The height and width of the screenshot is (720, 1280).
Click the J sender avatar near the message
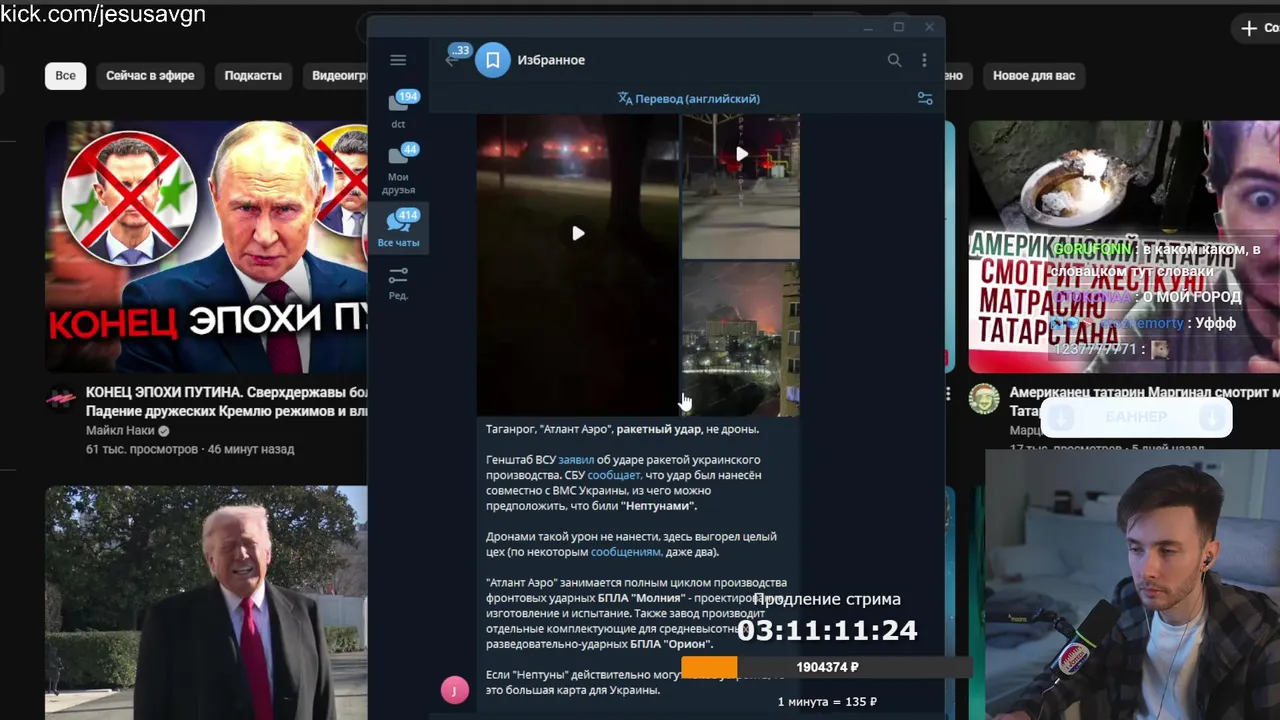(x=454, y=690)
